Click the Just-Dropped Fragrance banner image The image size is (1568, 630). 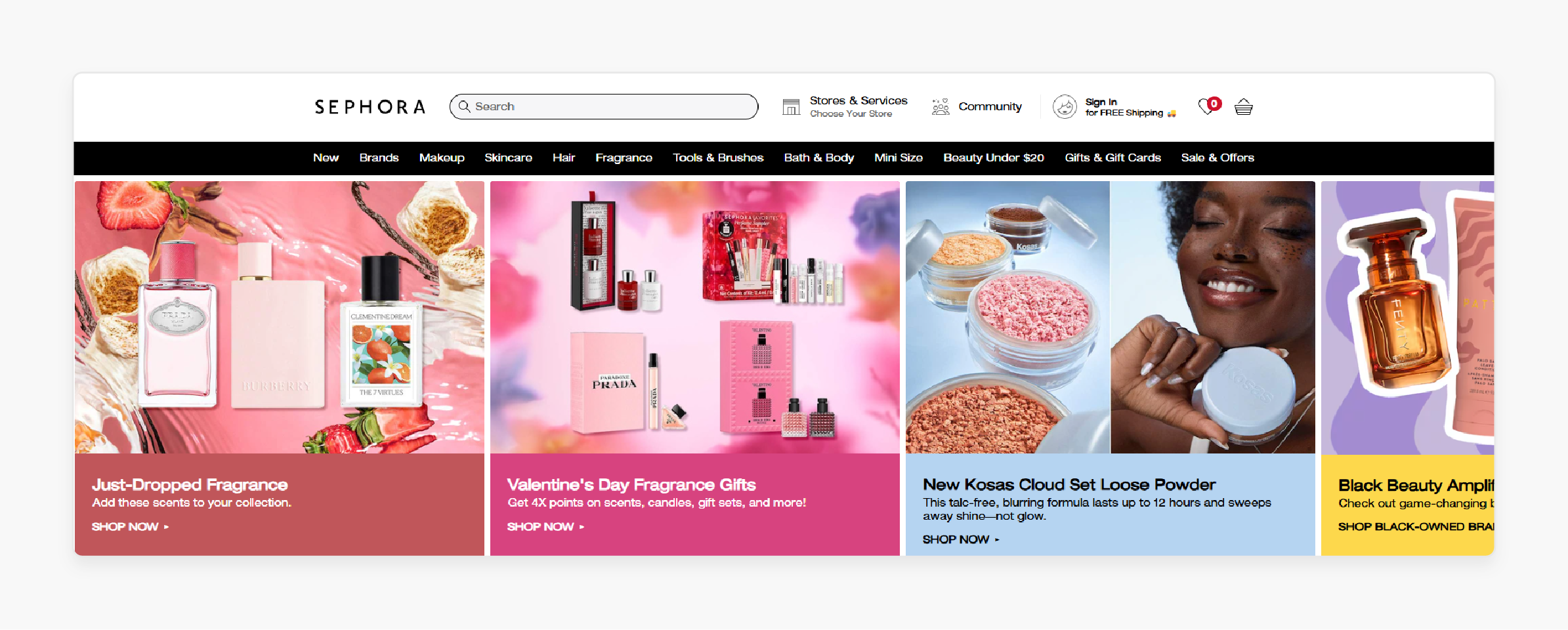click(280, 318)
